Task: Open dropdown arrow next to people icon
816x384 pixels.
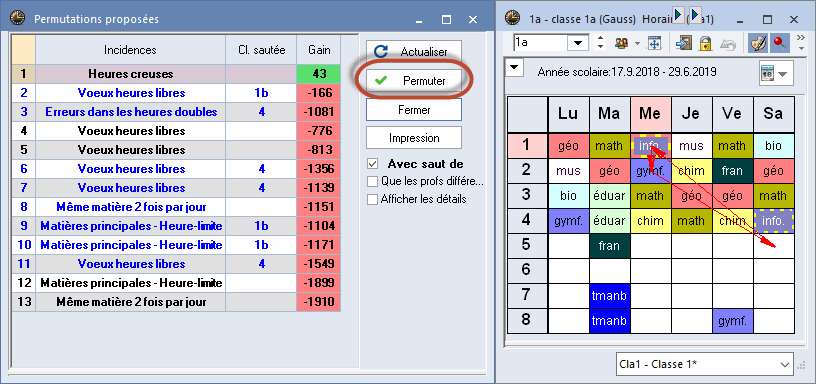Action: (x=637, y=44)
